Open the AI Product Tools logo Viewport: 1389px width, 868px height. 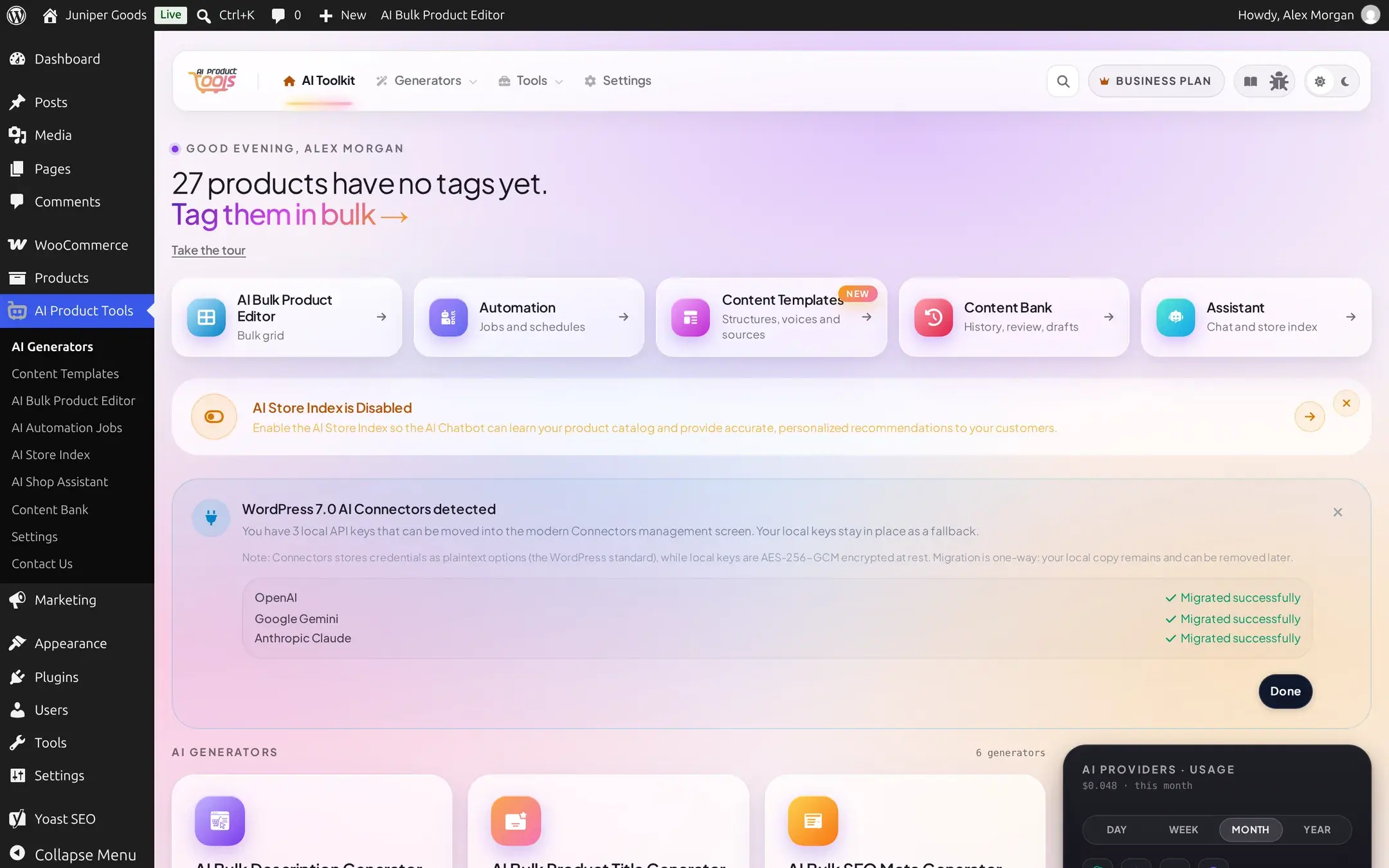pos(213,81)
